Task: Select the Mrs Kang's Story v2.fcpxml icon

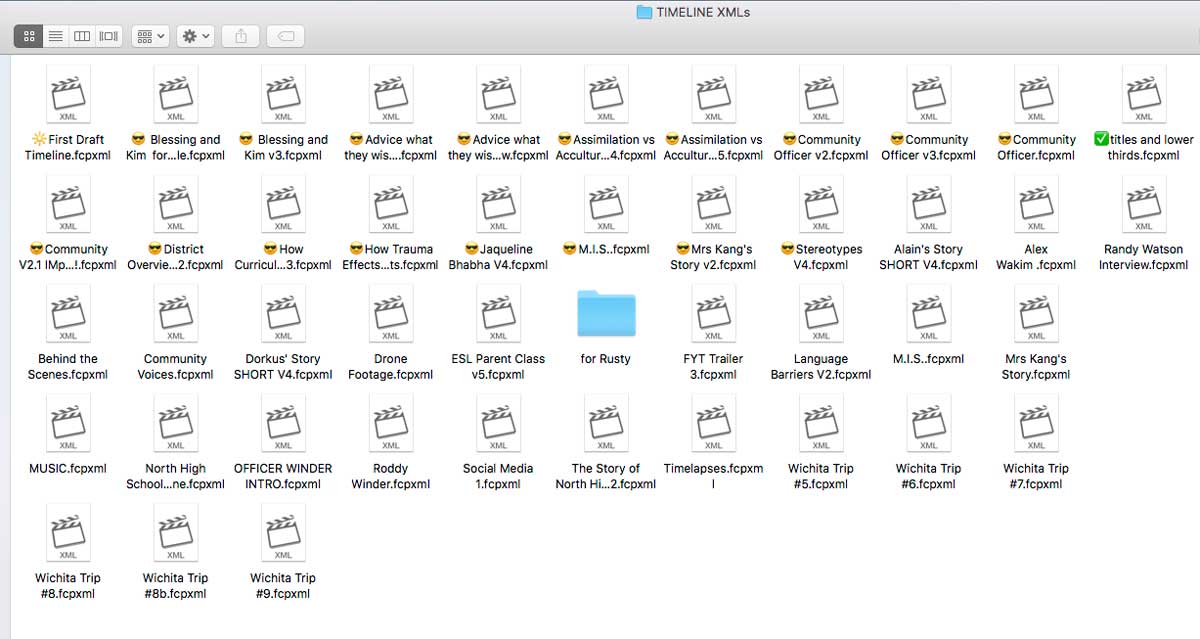Action: 714,205
